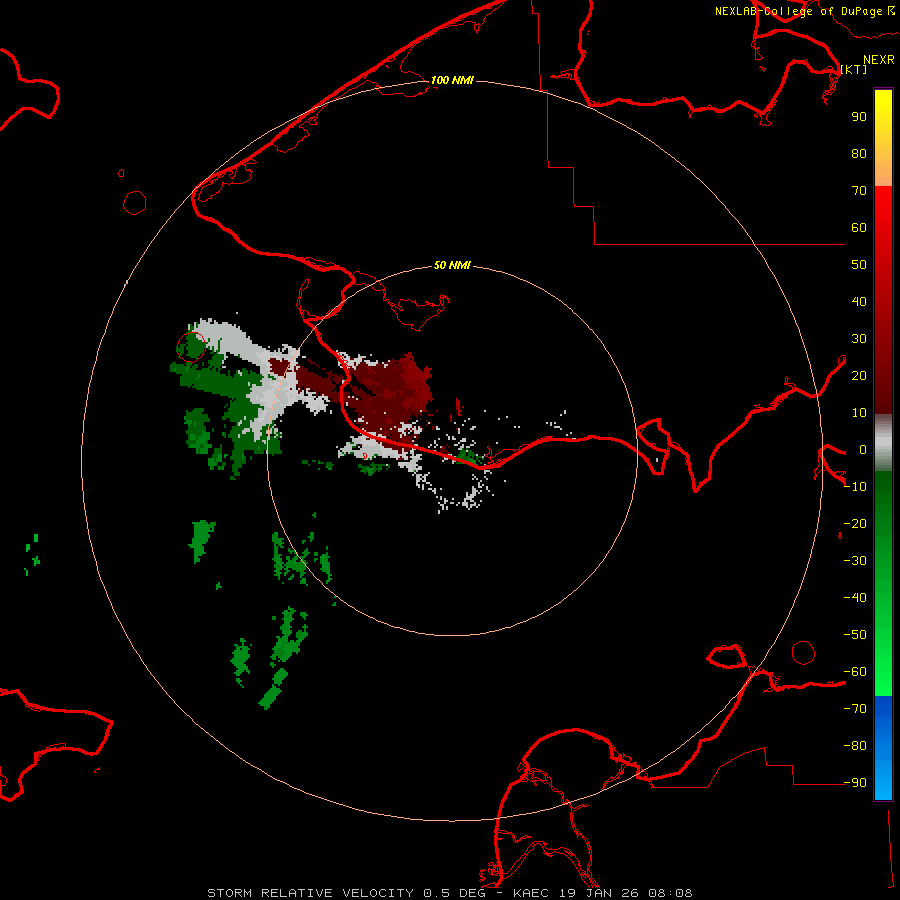900x900 pixels.
Task: Pick the blue bottom segment of color bar
Action: 883,748
